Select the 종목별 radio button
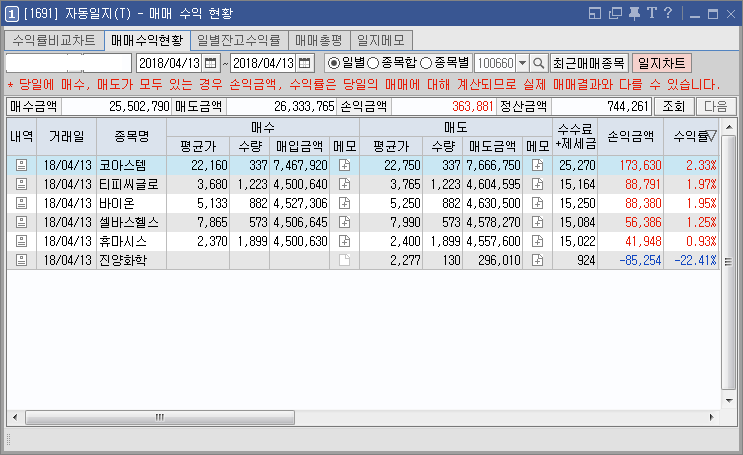Image resolution: width=743 pixels, height=455 pixels. [426, 63]
